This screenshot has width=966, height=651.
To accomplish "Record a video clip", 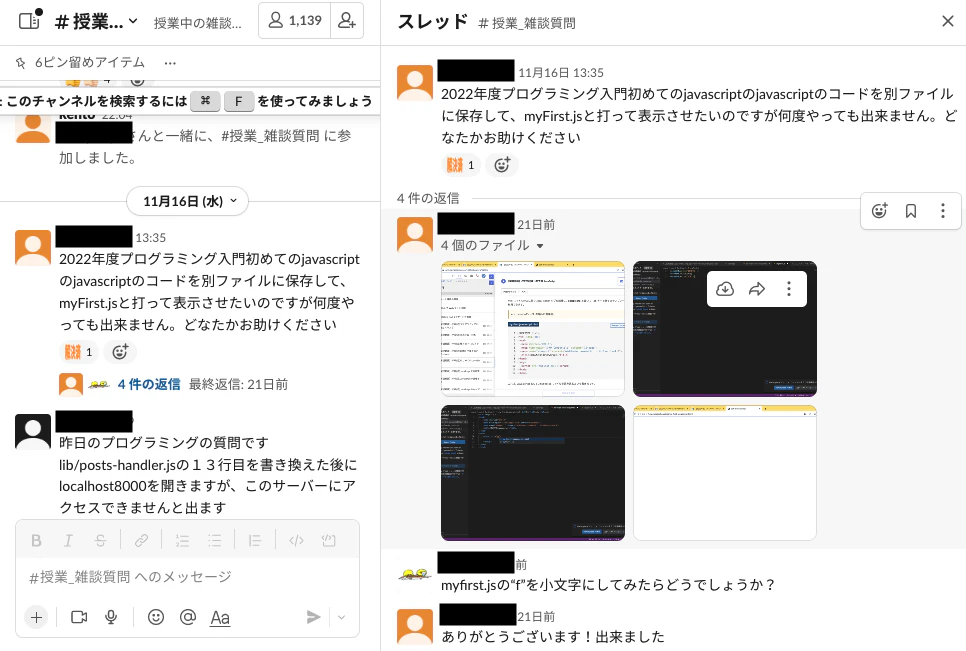I will (79, 617).
